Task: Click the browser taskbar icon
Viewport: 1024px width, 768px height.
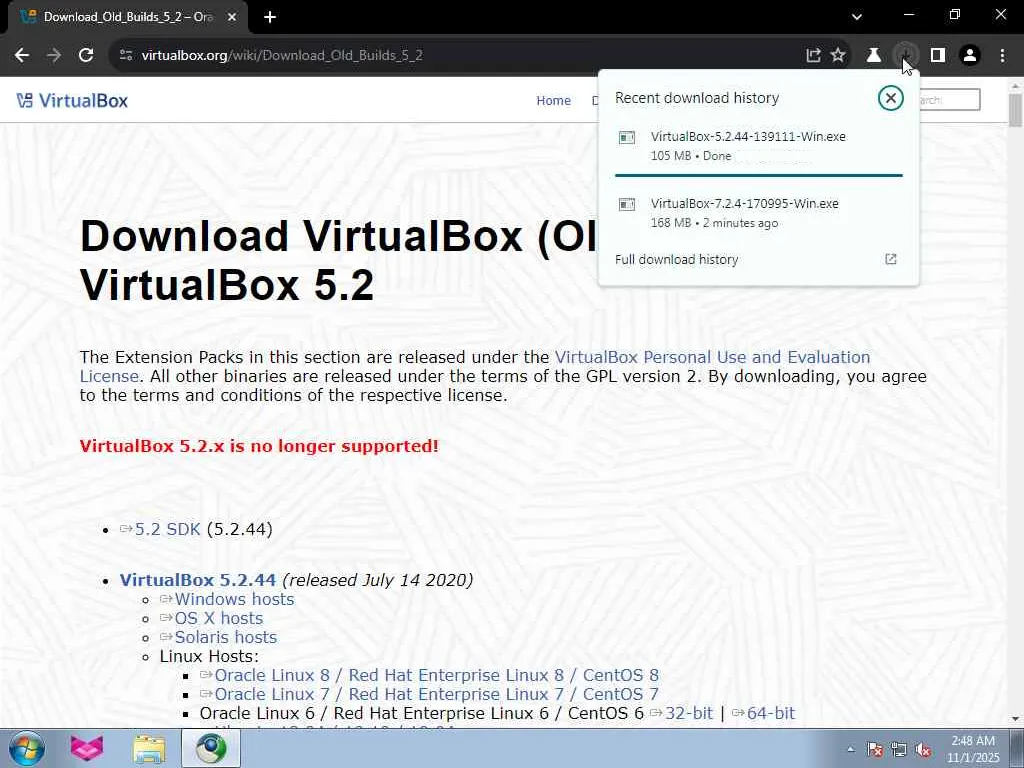Action: point(210,748)
